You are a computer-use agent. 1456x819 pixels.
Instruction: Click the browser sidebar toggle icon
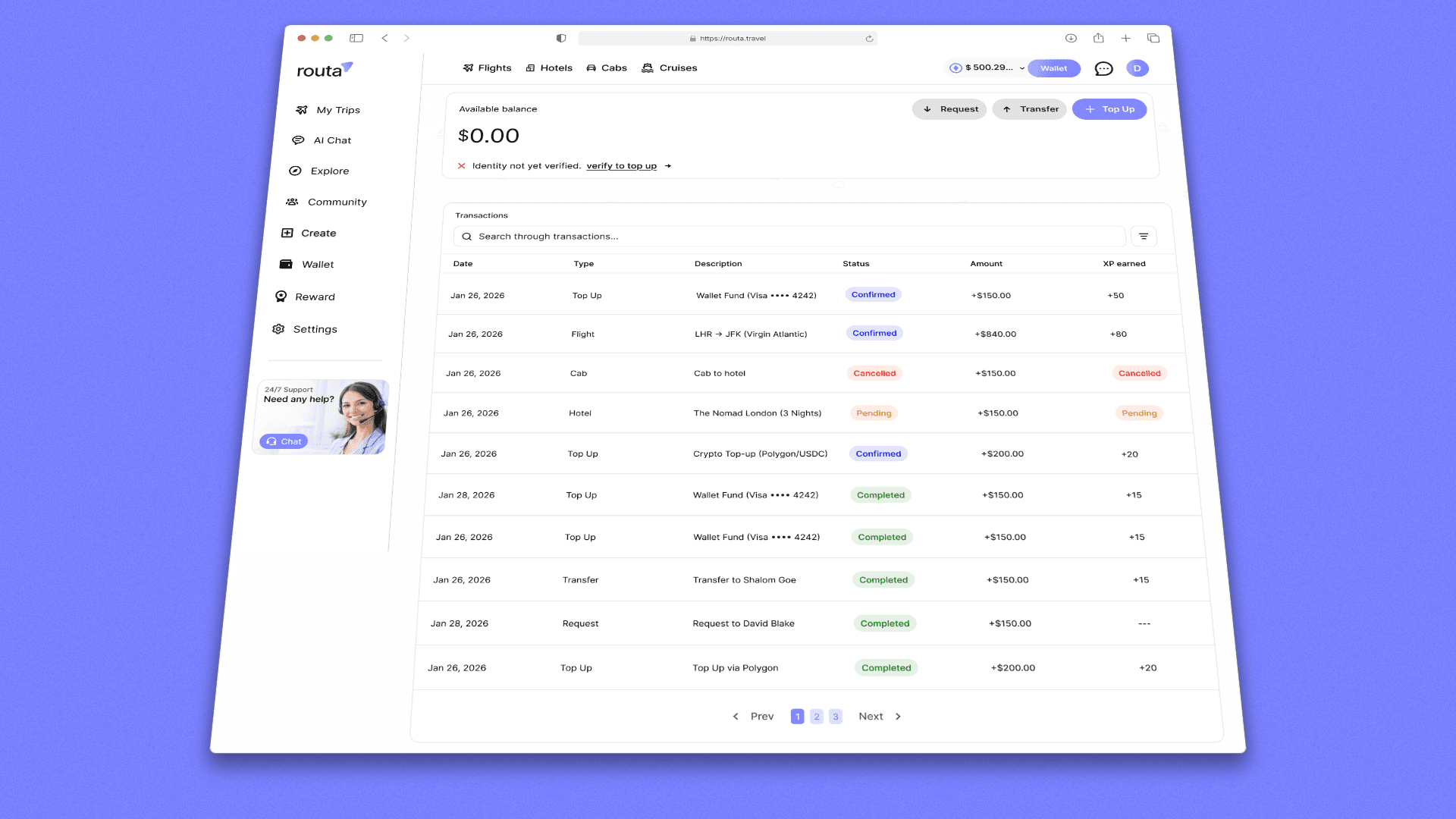coord(356,38)
